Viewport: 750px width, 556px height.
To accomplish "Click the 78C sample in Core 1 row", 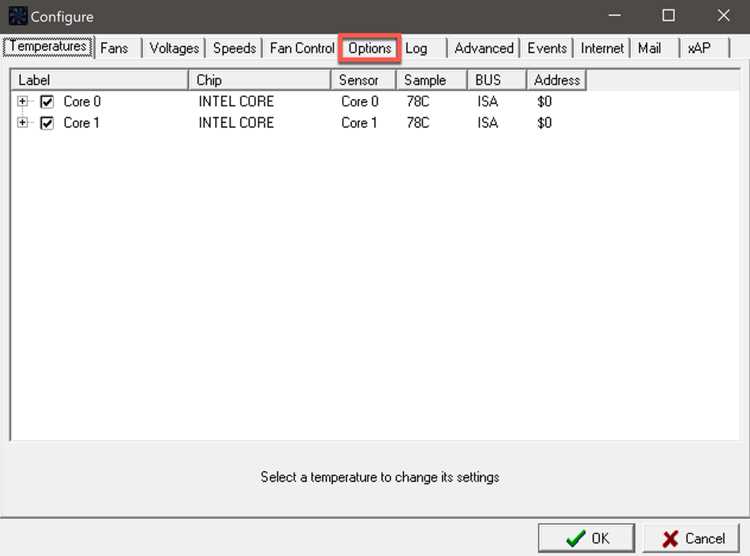I will [x=418, y=123].
